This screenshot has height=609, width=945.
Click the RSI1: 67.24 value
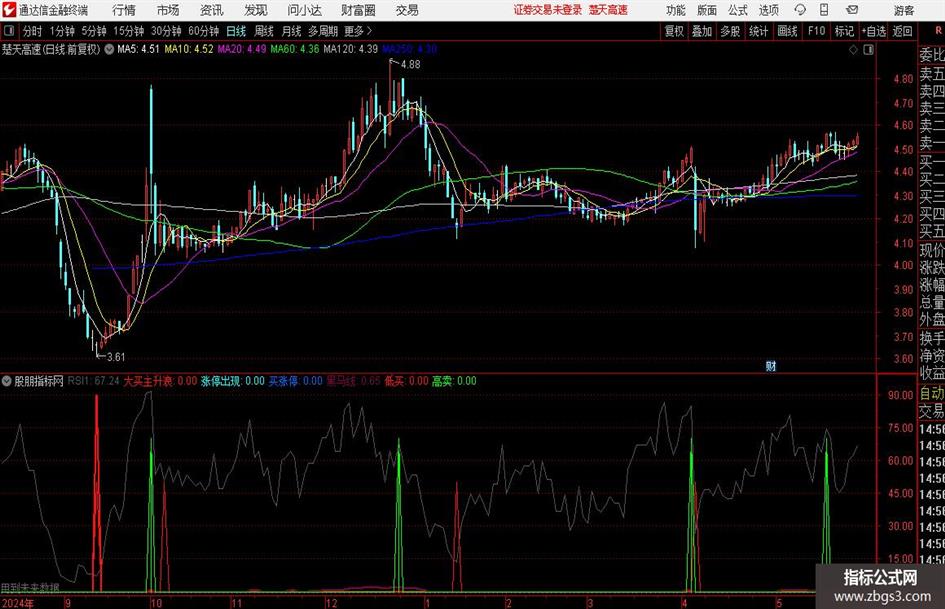[x=93, y=381]
